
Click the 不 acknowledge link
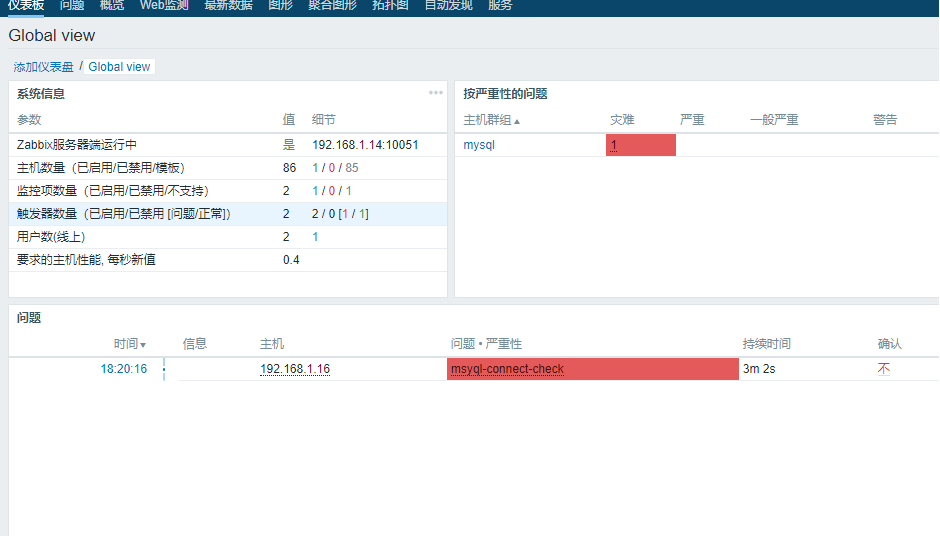pyautogui.click(x=884, y=369)
